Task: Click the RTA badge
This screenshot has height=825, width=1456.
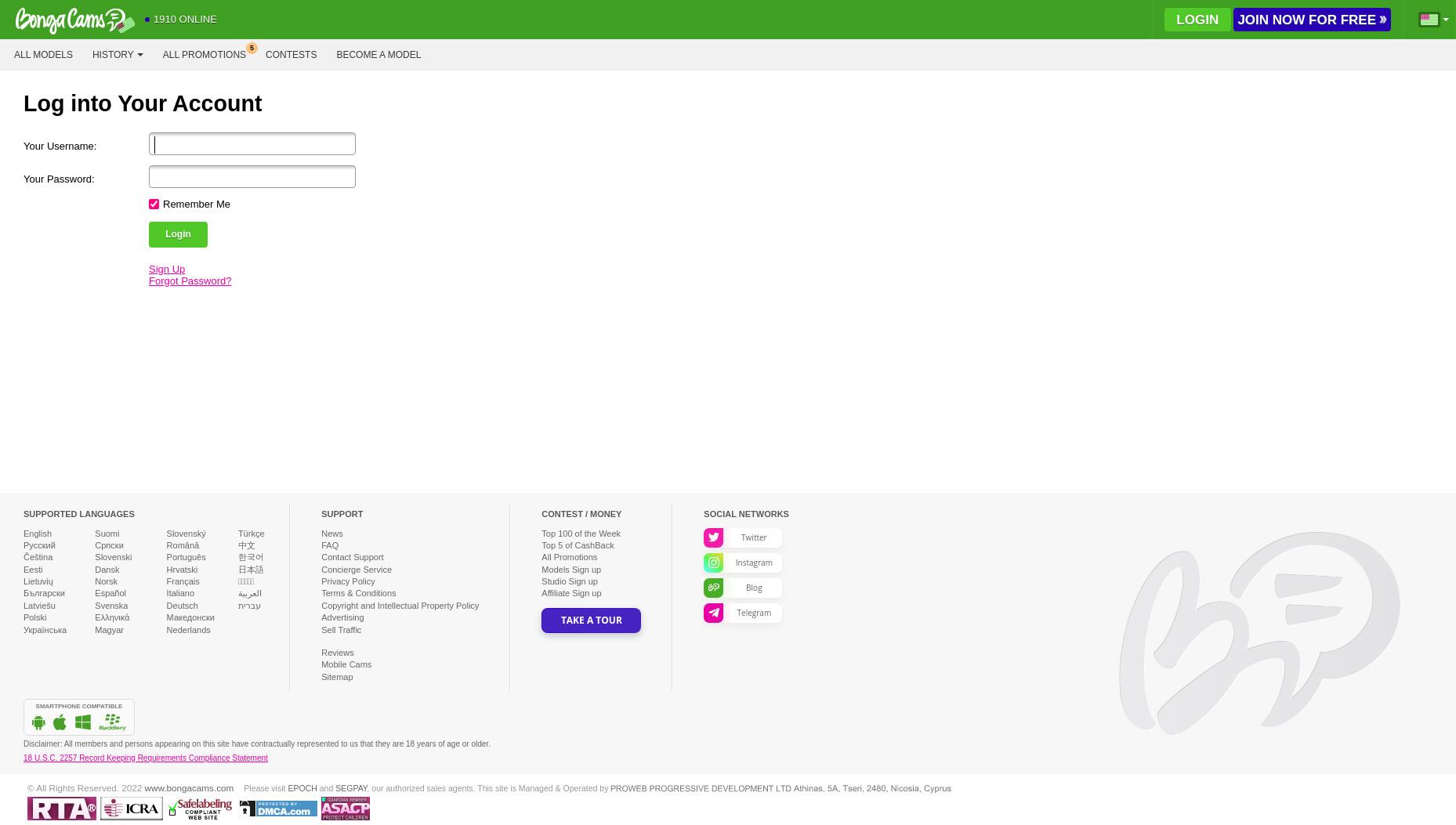Action: 62,809
